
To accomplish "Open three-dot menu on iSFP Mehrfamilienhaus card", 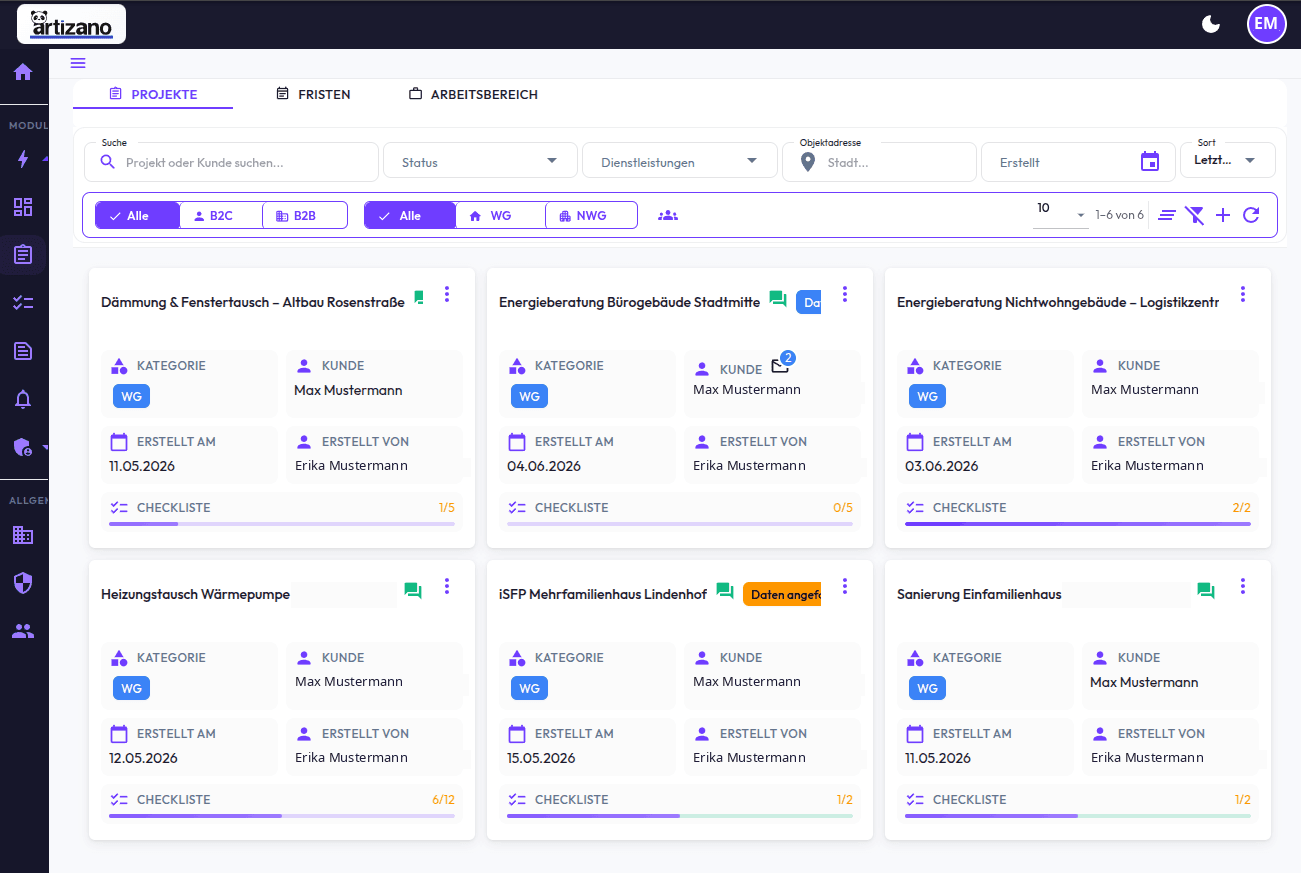I will click(x=845, y=586).
